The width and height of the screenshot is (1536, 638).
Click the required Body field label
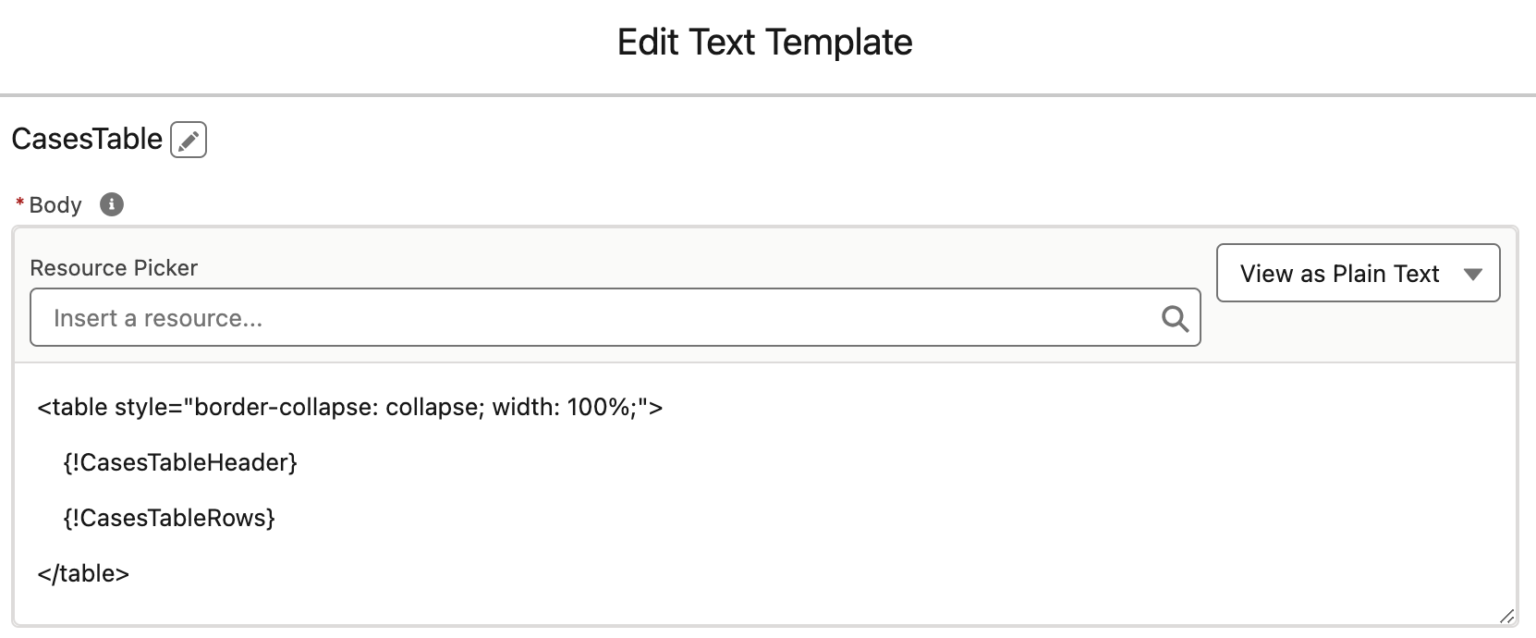(54, 204)
